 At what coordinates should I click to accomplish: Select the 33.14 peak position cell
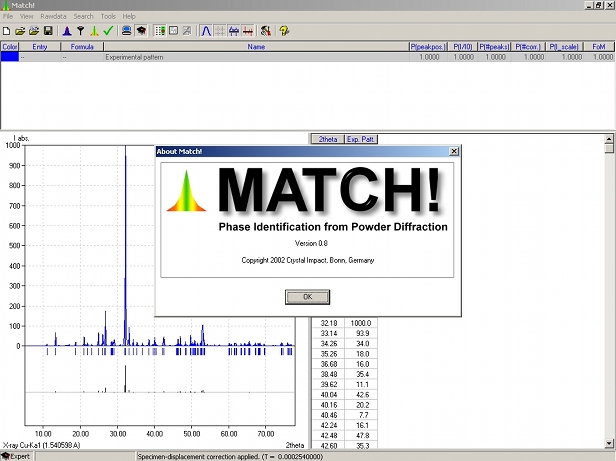[x=328, y=333]
